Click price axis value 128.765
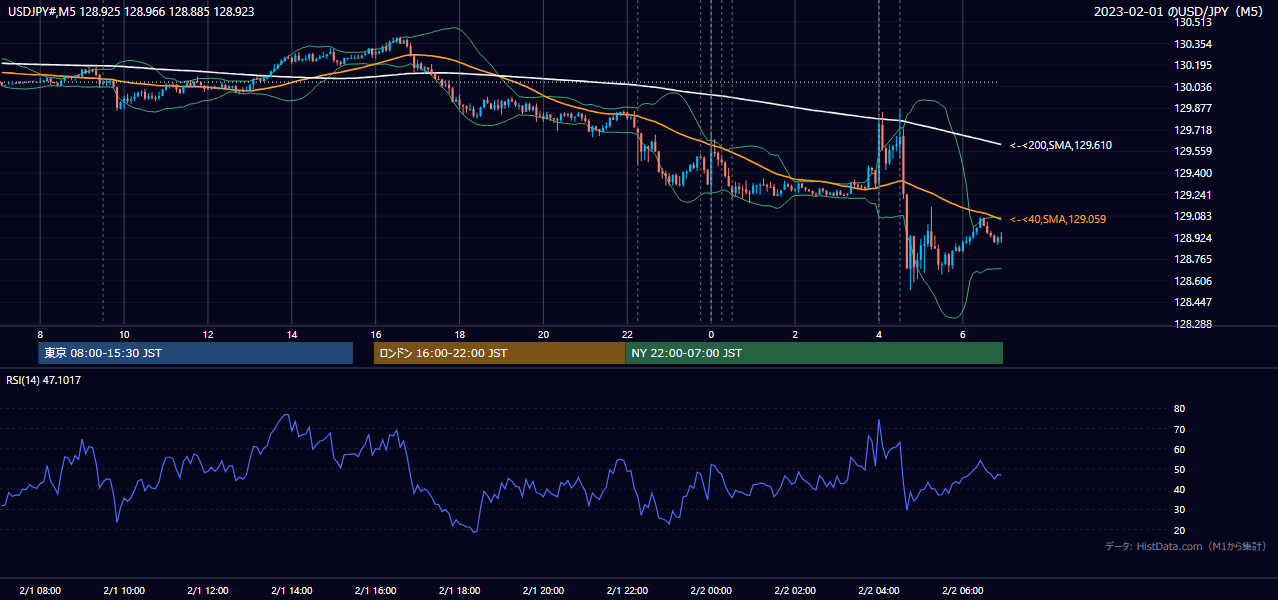 (1194, 259)
